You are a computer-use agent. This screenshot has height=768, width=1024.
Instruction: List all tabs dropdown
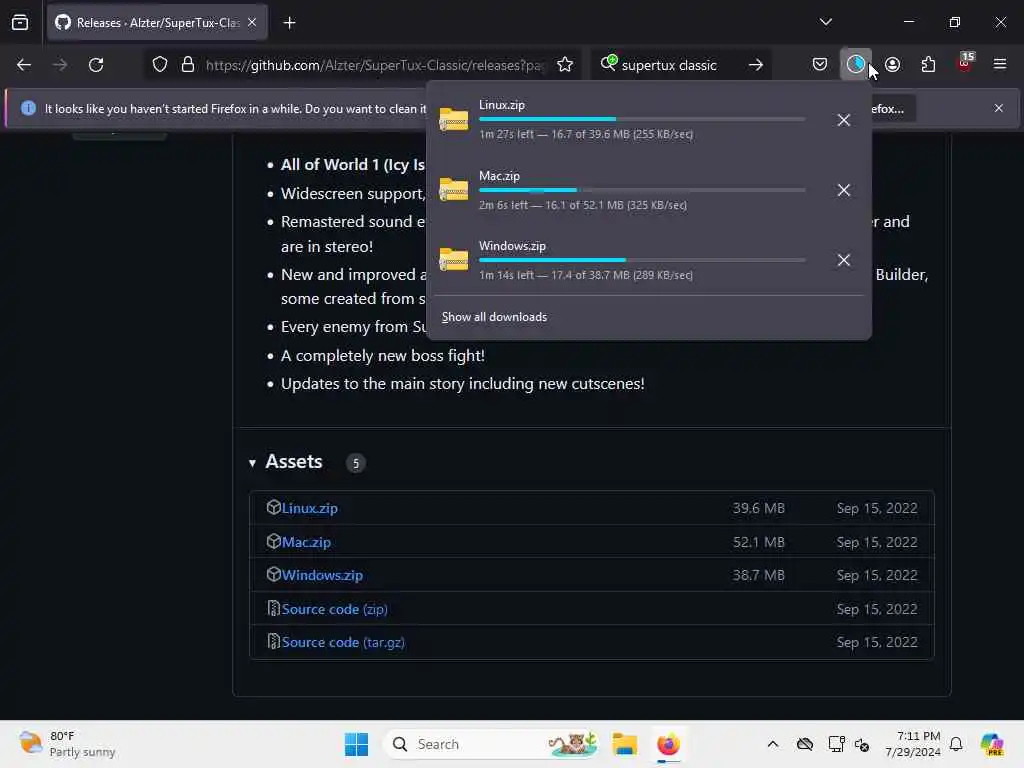825,22
